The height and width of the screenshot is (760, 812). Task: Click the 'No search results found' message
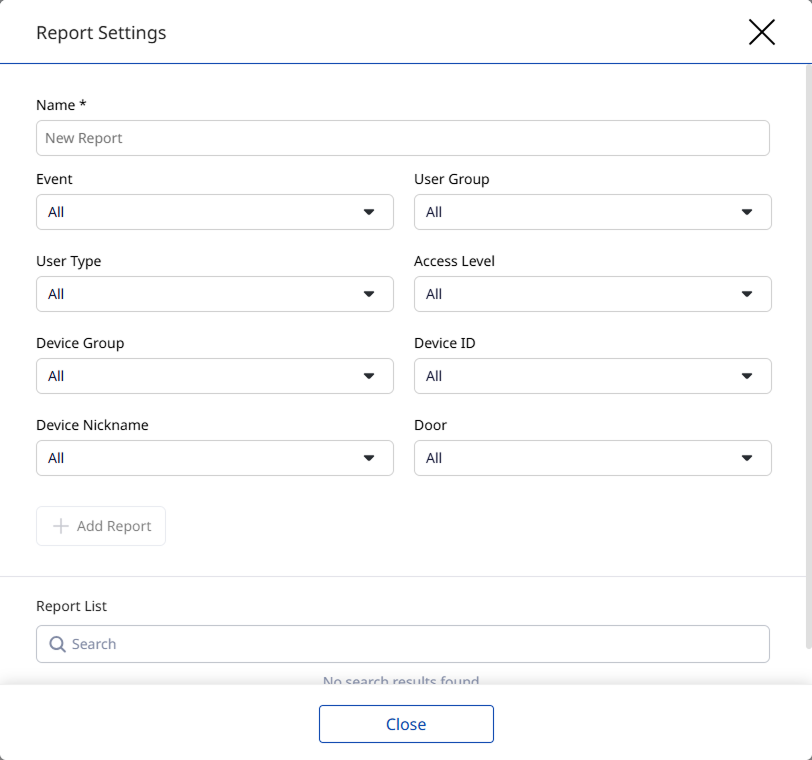point(401,680)
